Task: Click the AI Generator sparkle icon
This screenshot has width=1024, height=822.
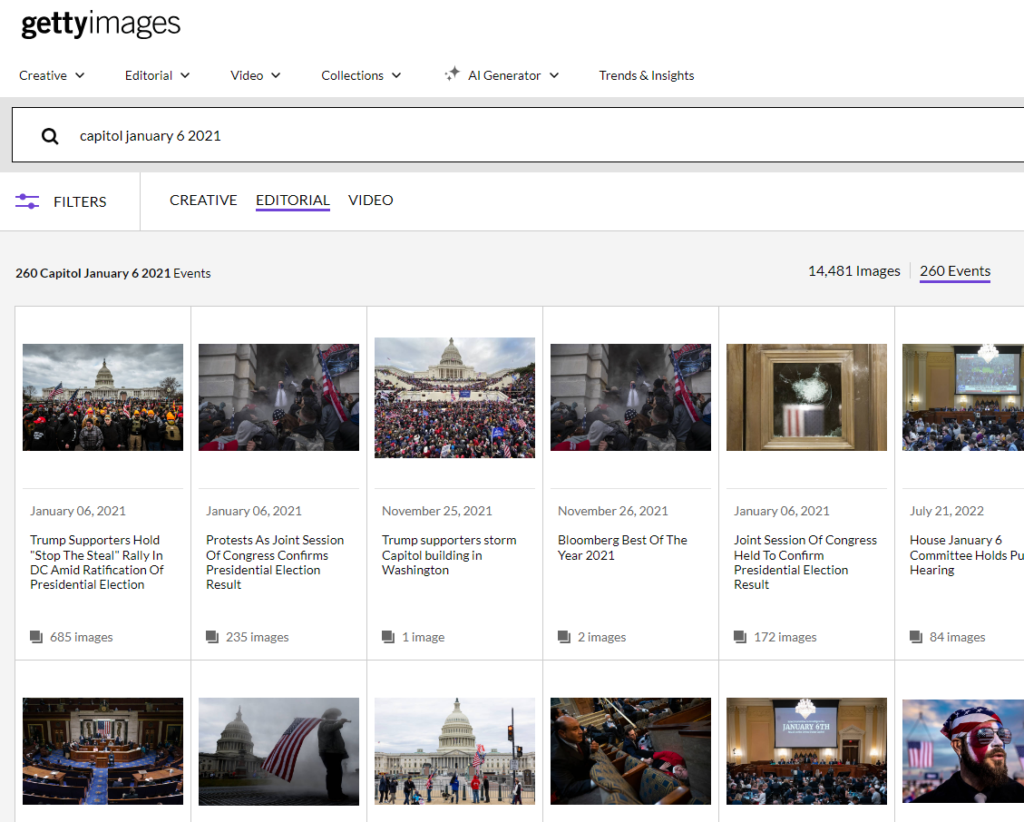Action: (x=452, y=75)
